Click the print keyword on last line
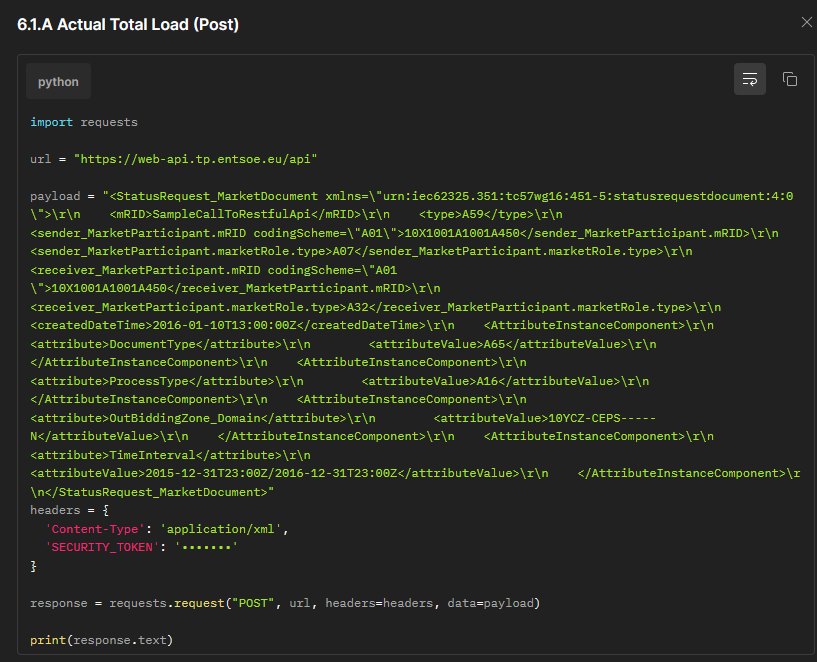Screen dimensions: 817x662 click(x=47, y=640)
